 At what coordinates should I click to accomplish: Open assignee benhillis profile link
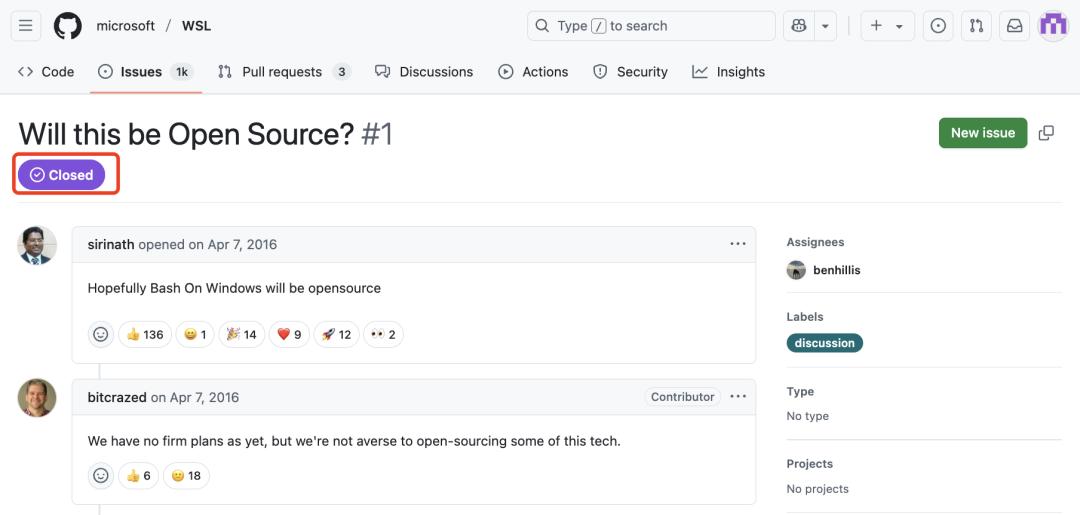837,271
